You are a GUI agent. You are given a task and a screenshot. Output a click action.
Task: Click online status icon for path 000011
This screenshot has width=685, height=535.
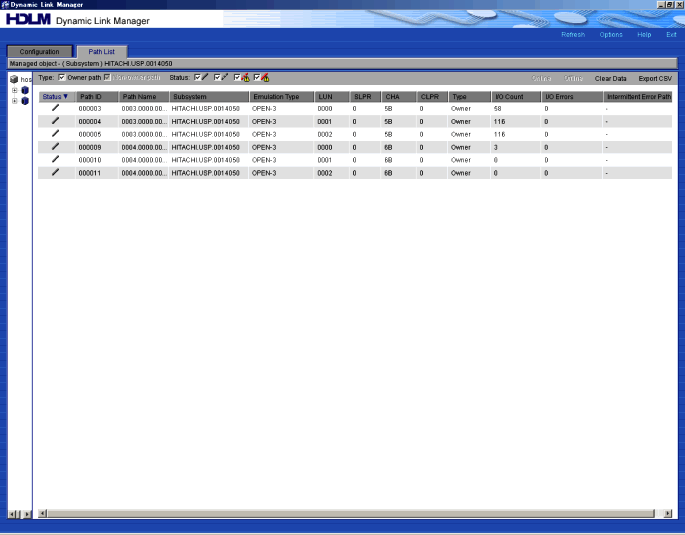(55, 173)
